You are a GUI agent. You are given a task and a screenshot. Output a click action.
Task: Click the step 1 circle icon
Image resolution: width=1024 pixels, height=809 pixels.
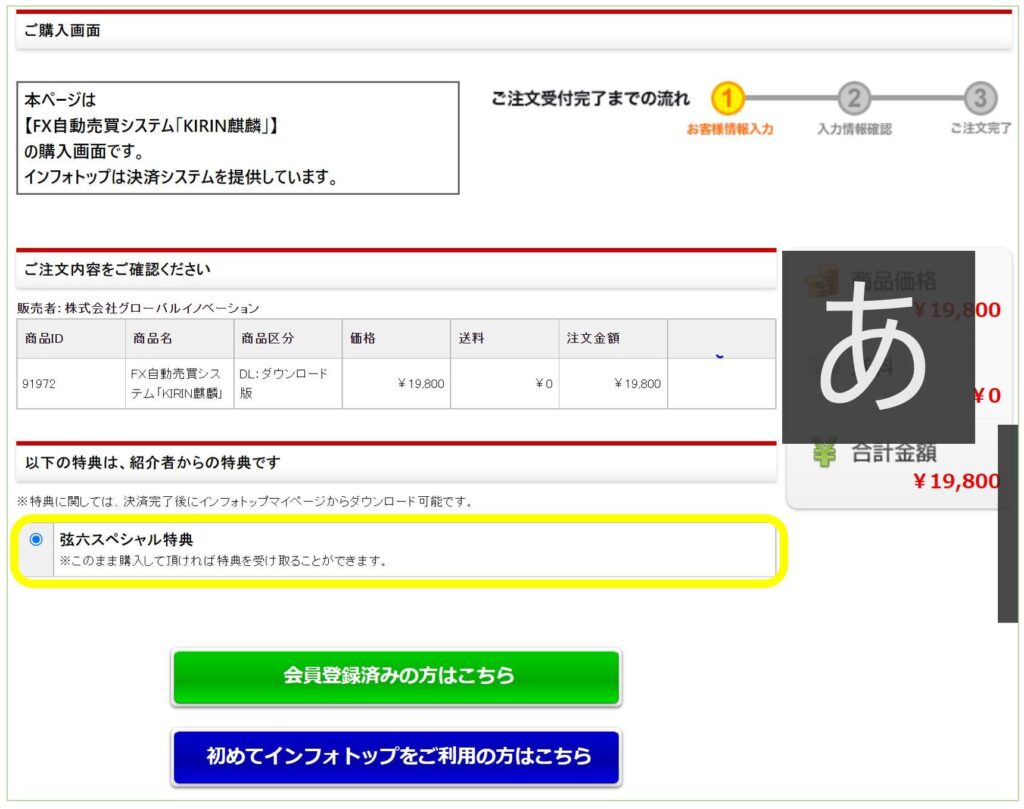click(x=728, y=99)
